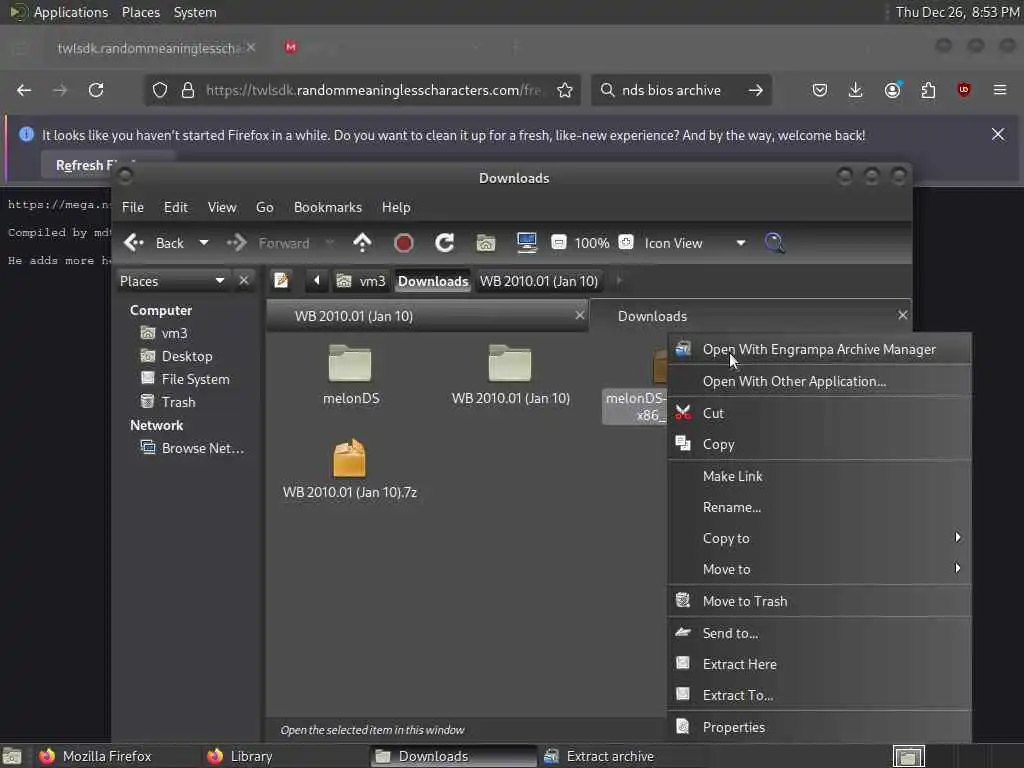Save page to Pocket icon
Viewport: 1024px width, 768px height.
pos(820,90)
